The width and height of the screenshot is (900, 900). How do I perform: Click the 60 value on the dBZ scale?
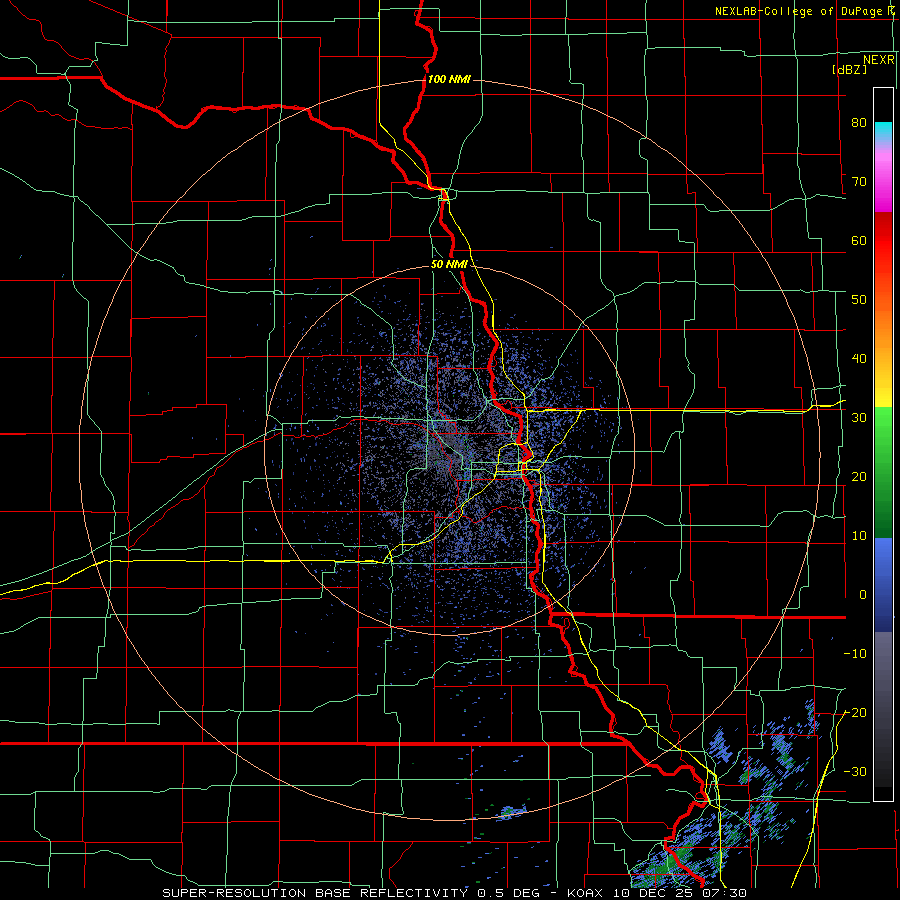pyautogui.click(x=859, y=240)
